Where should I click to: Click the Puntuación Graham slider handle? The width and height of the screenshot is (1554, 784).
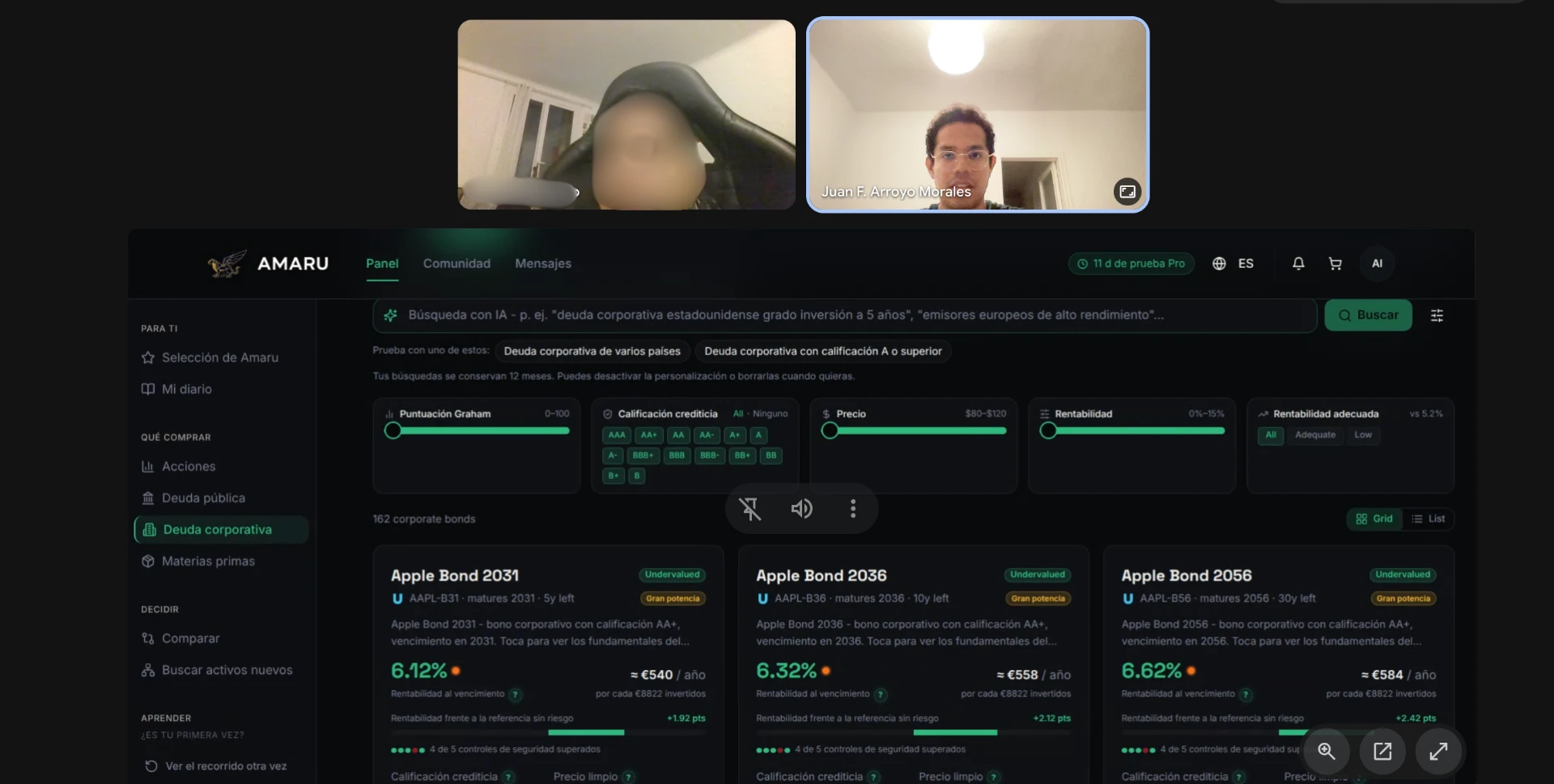click(393, 431)
